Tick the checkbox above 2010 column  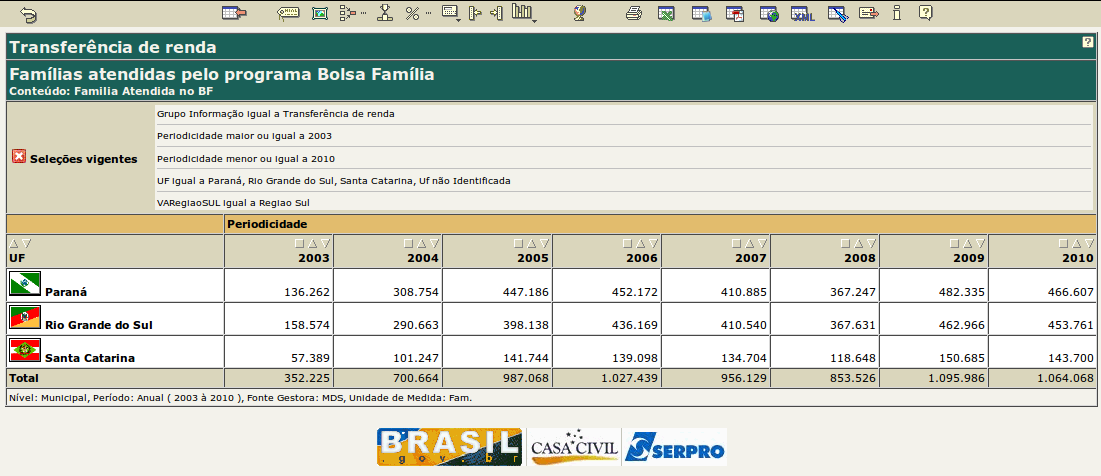1064,243
